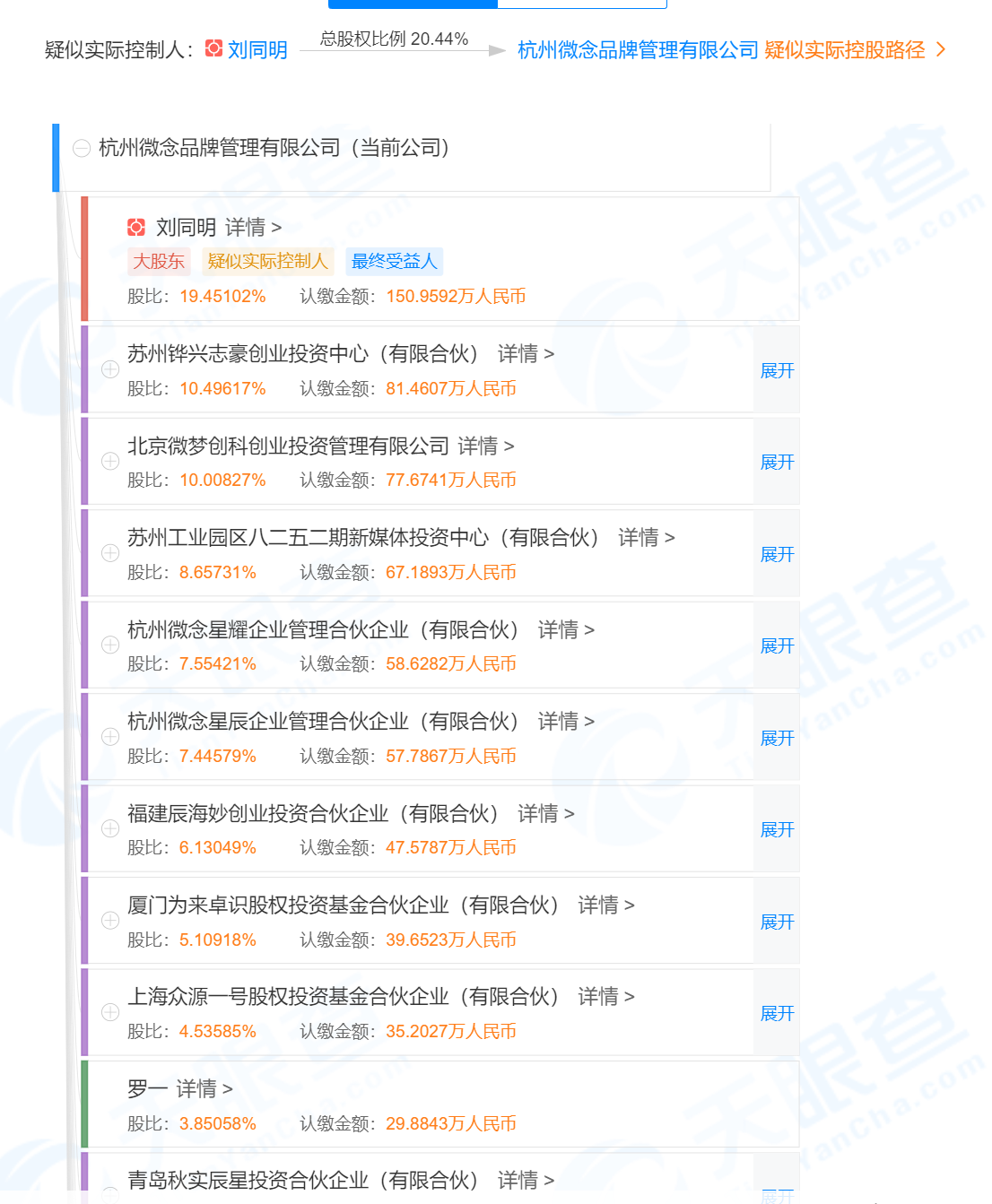
Task: Click the 大股东 tag on 刘同明
Action: (x=159, y=261)
